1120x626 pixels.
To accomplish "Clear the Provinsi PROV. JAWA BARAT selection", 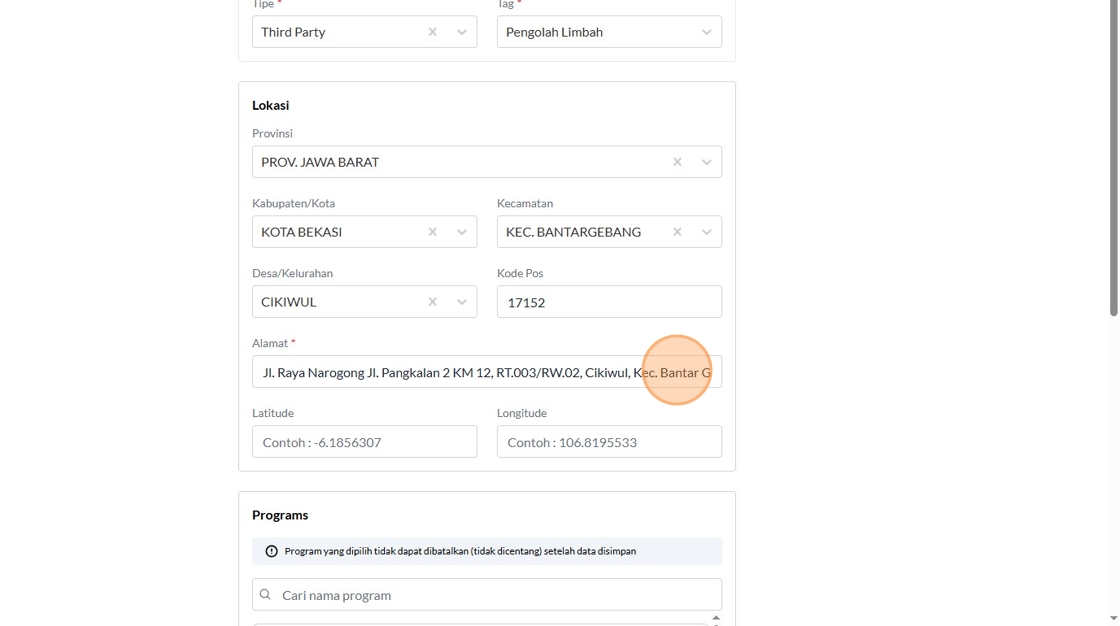I will 677,162.
